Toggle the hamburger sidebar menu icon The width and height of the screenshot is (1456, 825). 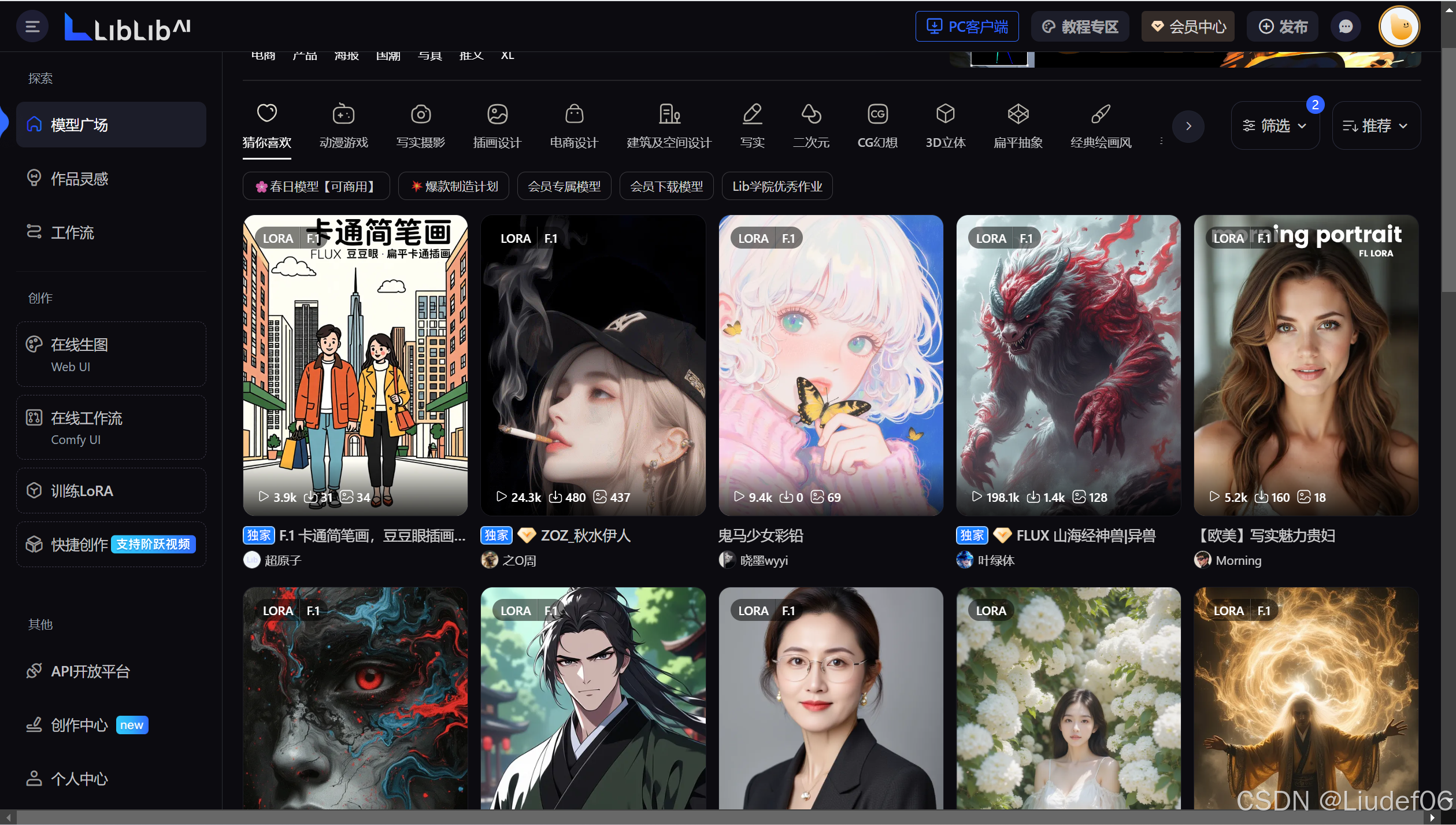point(32,27)
